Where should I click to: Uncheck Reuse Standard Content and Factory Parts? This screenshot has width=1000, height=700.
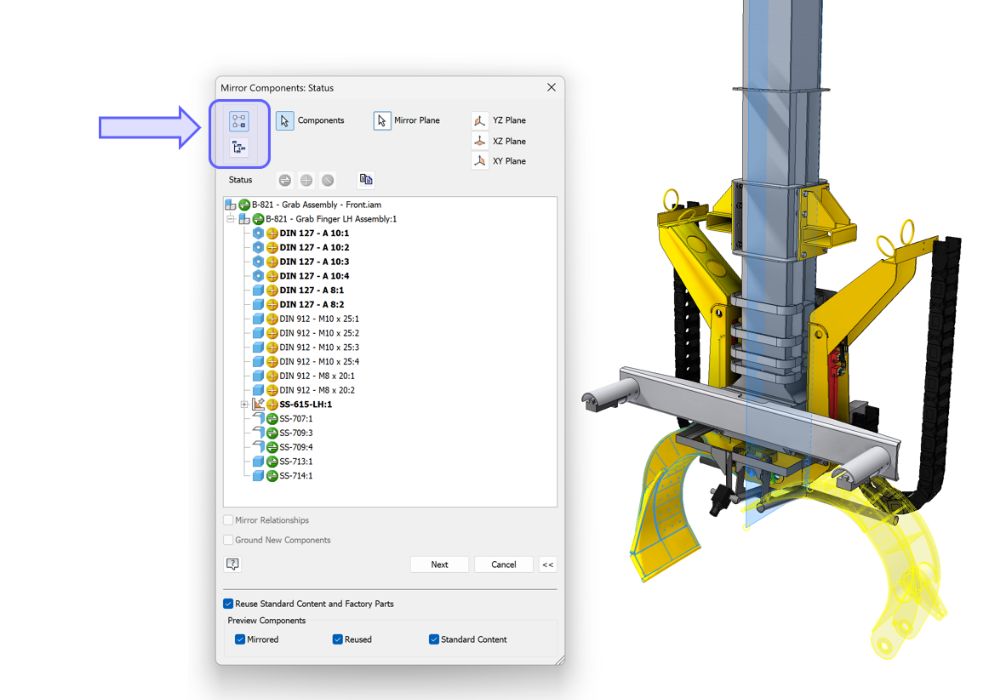click(x=228, y=604)
